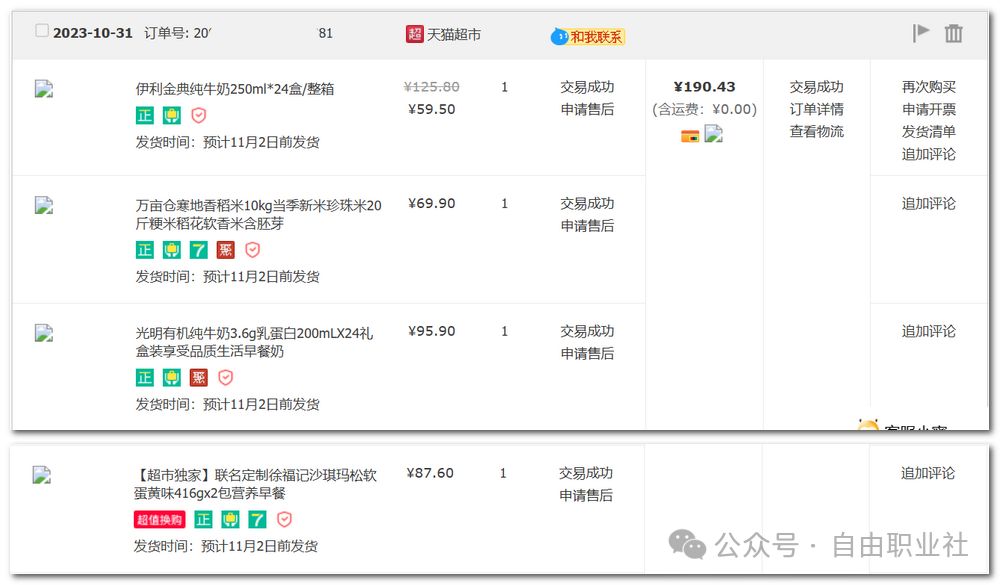Click the red 聚 badge under 光明有机纯牛奶
The image size is (1000, 585).
[198, 378]
